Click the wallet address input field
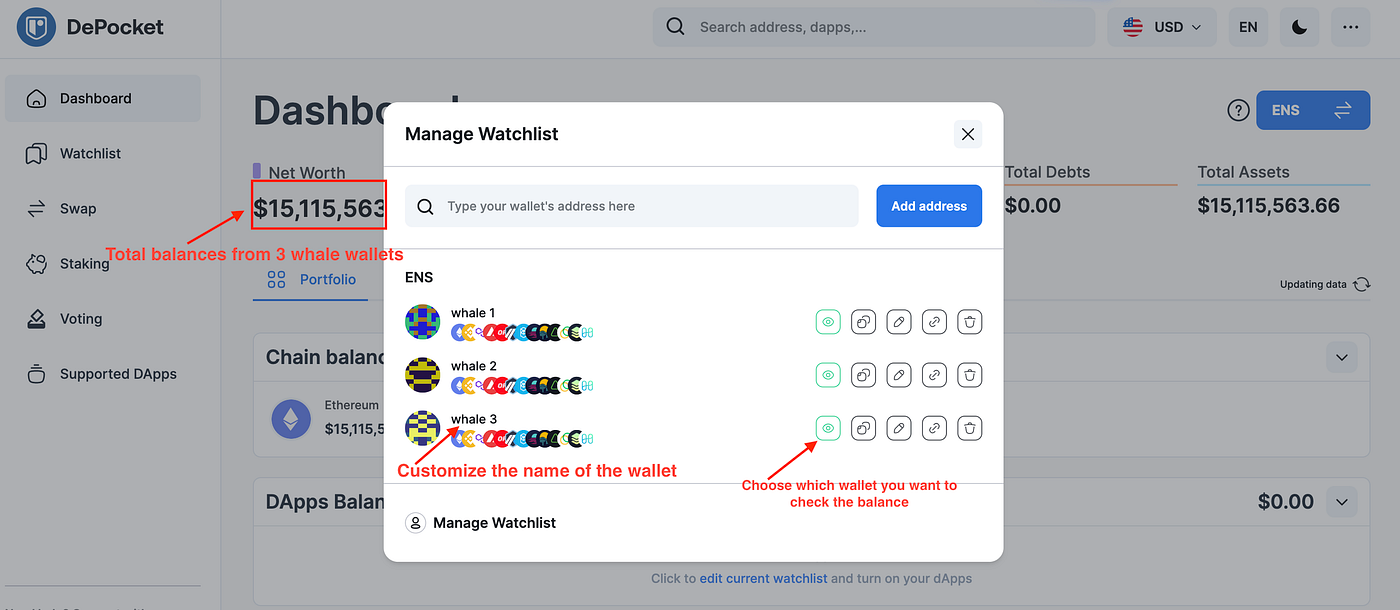This screenshot has height=610, width=1400. pos(632,206)
